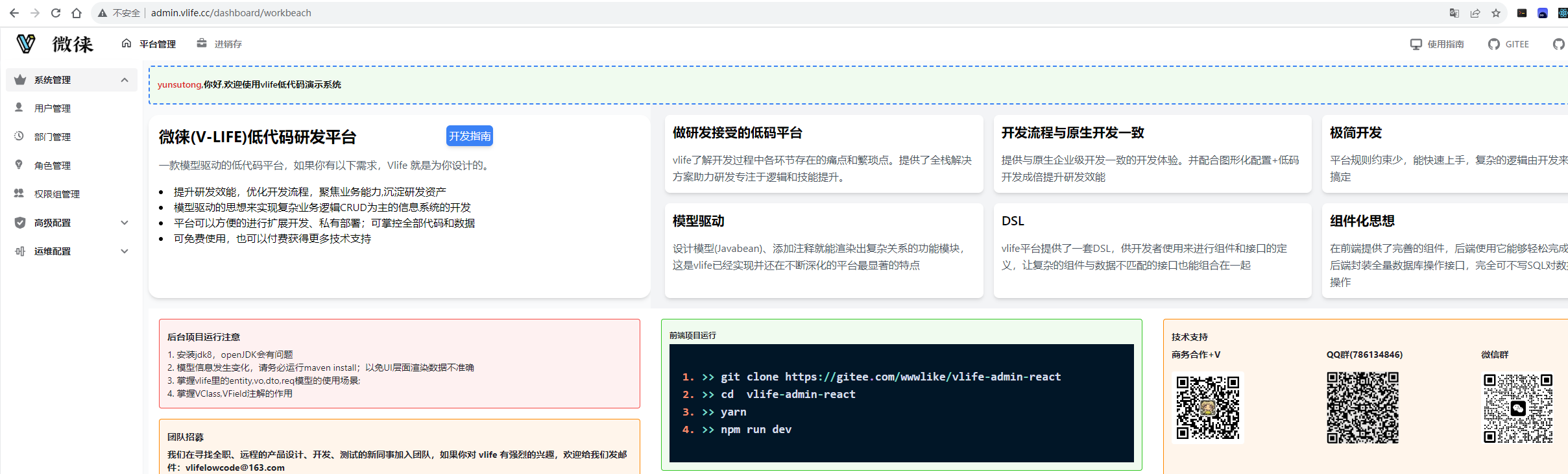Screen dimensions: 1568x474
Task: Click the 后台项目运行注意 heading
Action: tap(204, 337)
